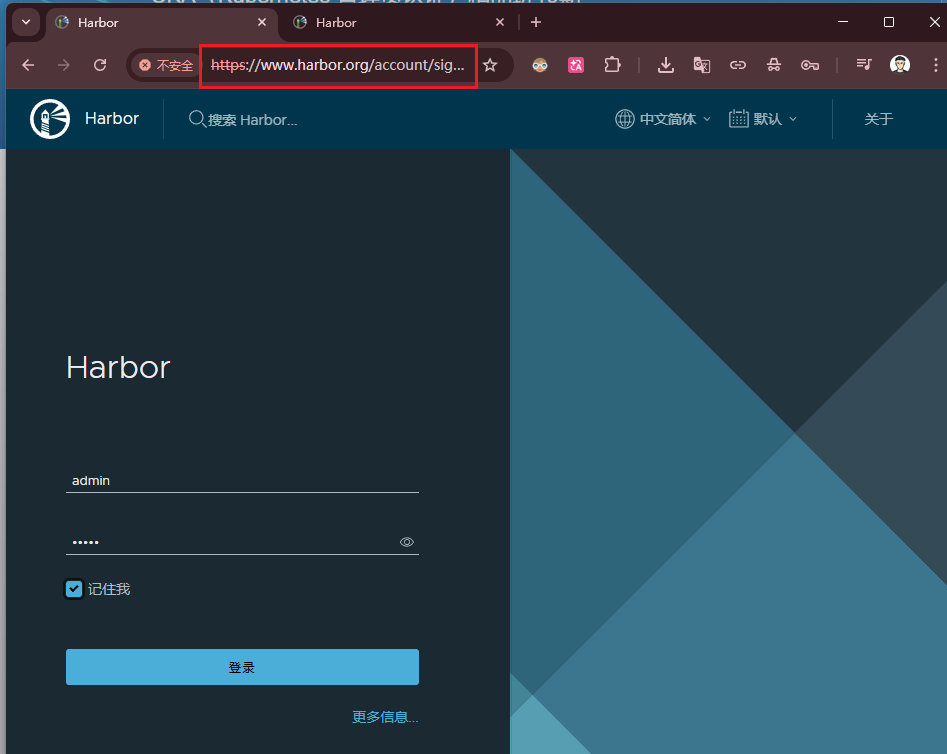Click the Harbor lighthouse logo
This screenshot has height=754, width=947.
(x=50, y=118)
